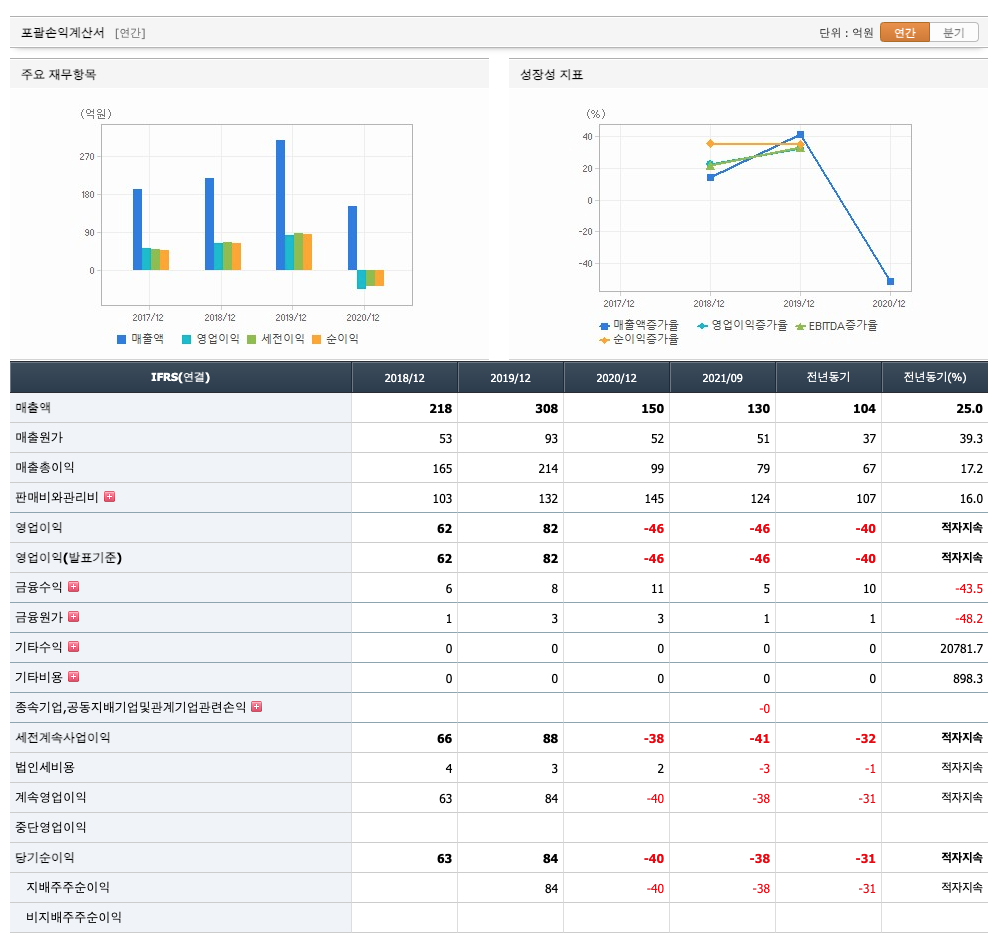Switch to the 분기 (quarterly) tab
Viewport: 999px width, 948px height.
pyautogui.click(x=954, y=32)
